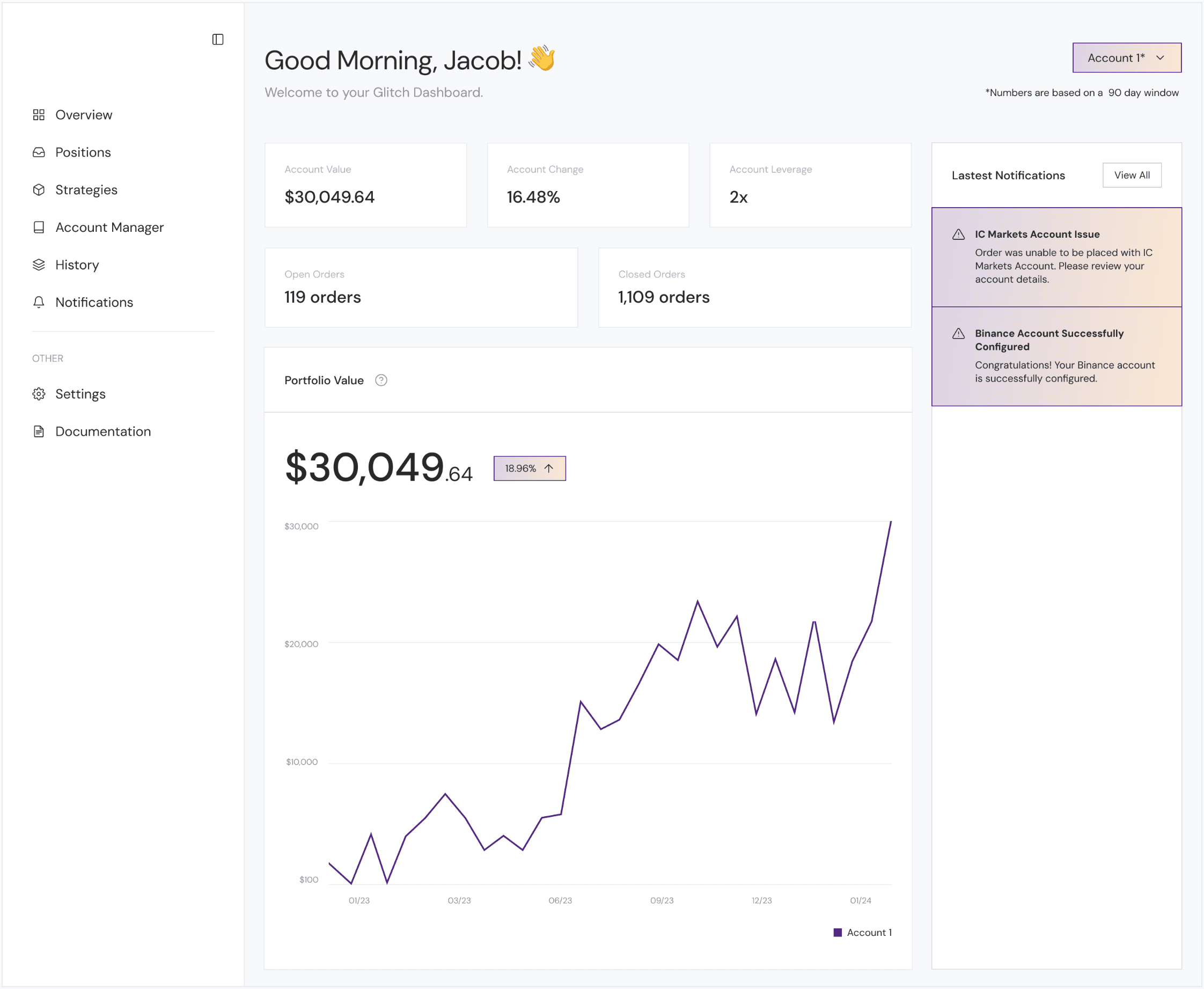Click the Overview grid icon
The height and width of the screenshot is (989, 1204).
(x=39, y=115)
